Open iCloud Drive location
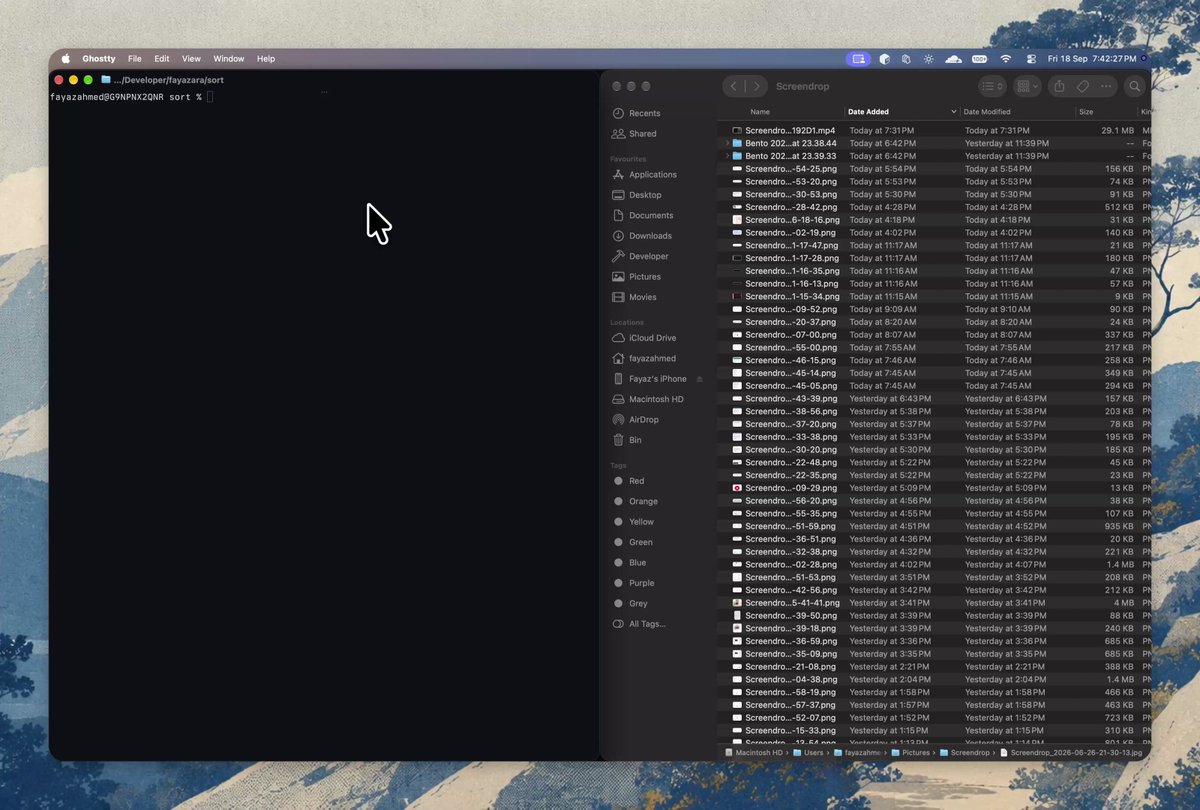This screenshot has width=1200, height=810. (x=644, y=338)
